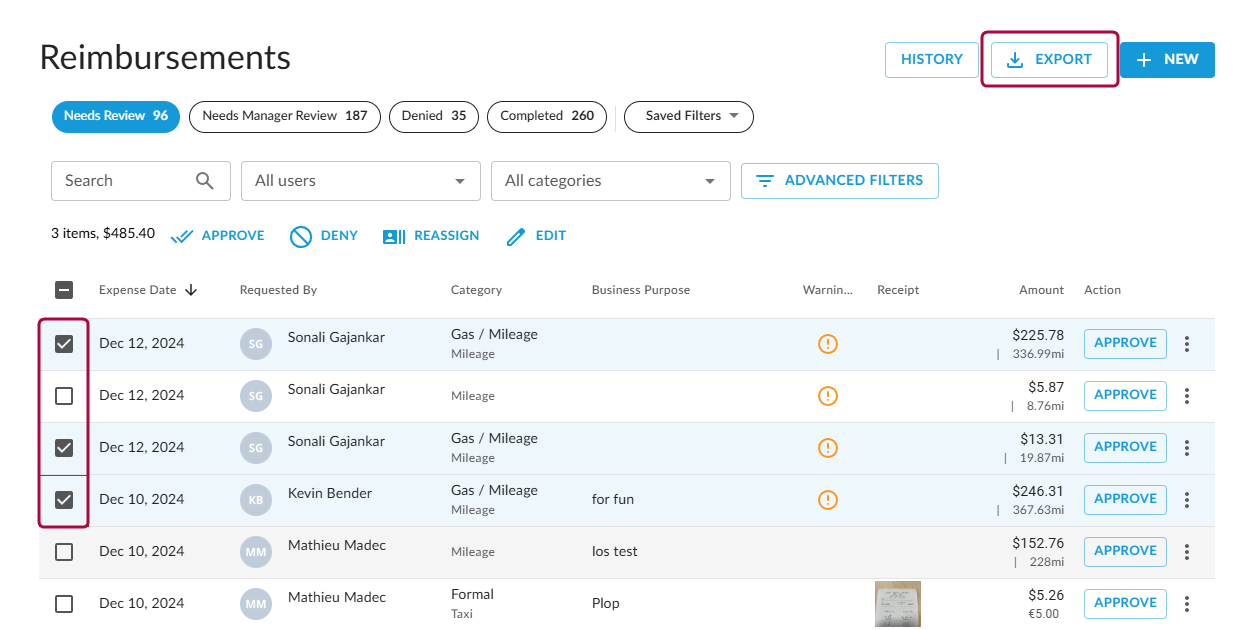Uncheck Kevin Bender's Dec 10 expense checkbox
The width and height of the screenshot is (1253, 630).
click(64, 499)
